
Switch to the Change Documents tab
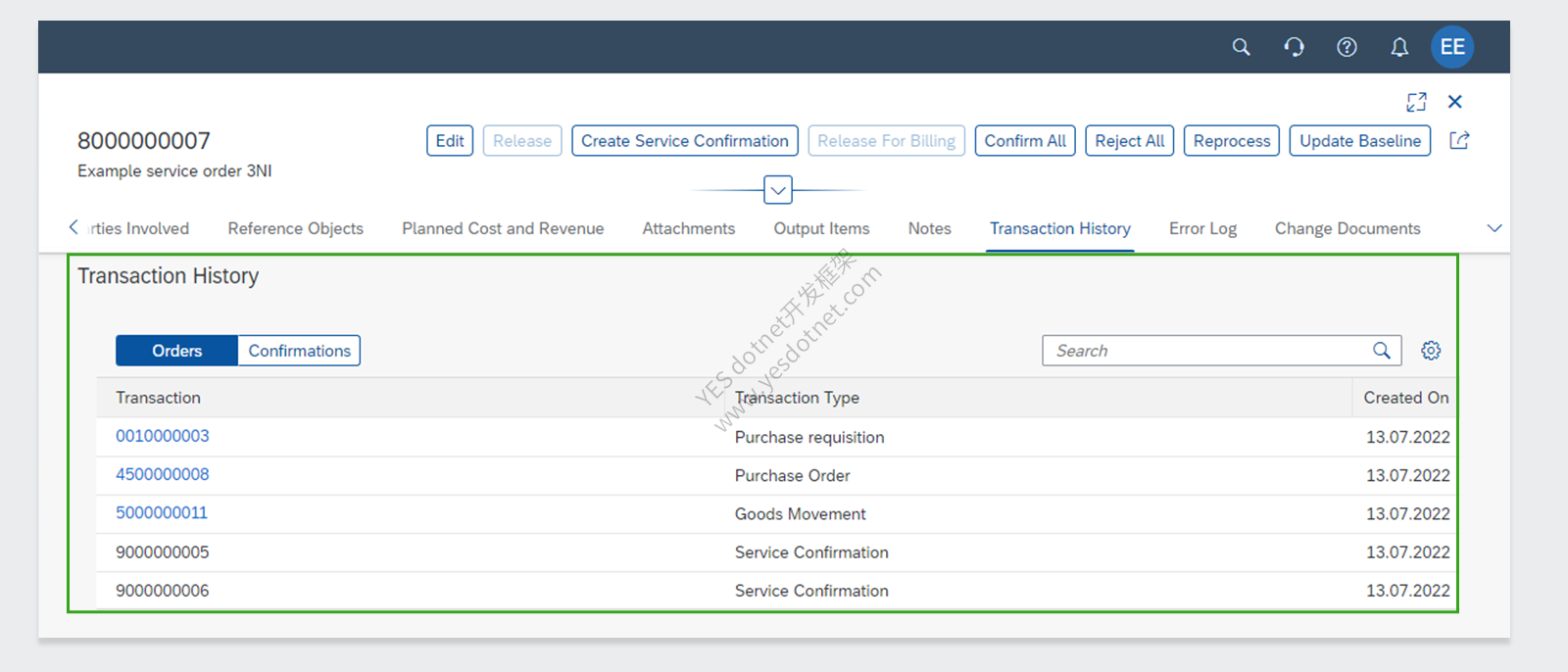click(x=1347, y=228)
